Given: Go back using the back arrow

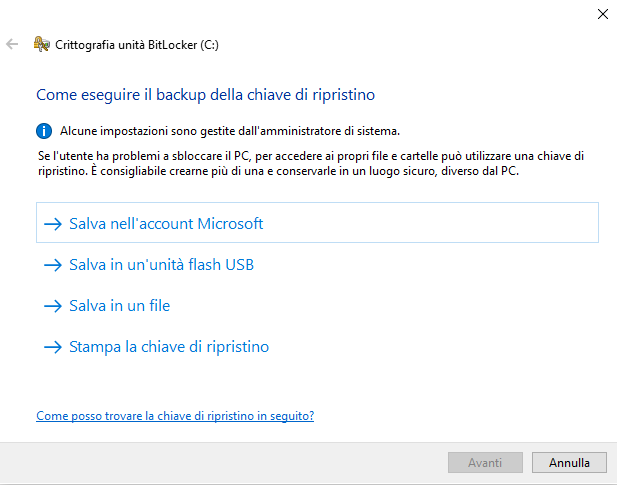Looking at the screenshot, I should click(x=12, y=44).
